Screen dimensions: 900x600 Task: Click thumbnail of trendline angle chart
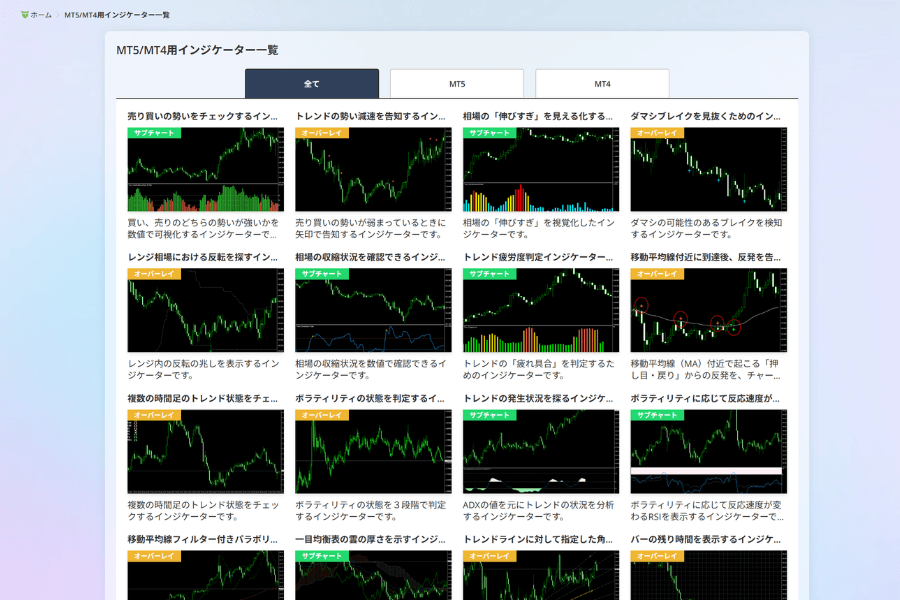pos(541,575)
